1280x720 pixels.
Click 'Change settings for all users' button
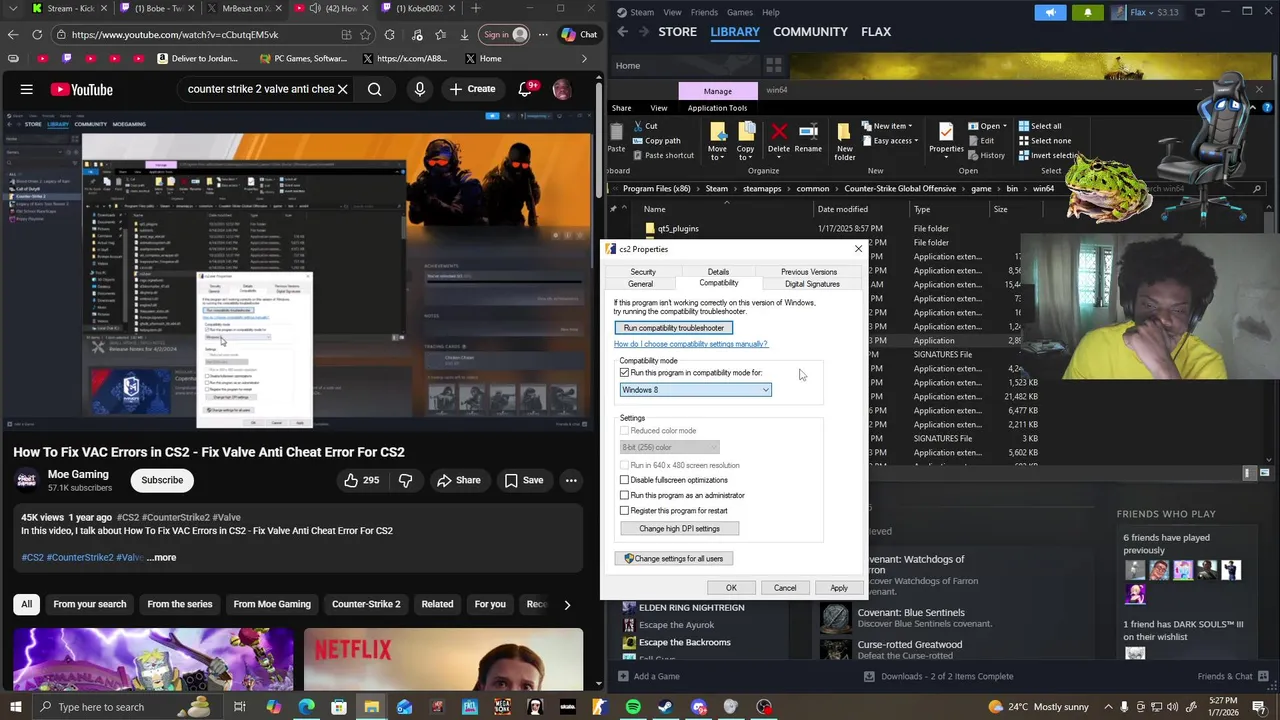click(674, 559)
